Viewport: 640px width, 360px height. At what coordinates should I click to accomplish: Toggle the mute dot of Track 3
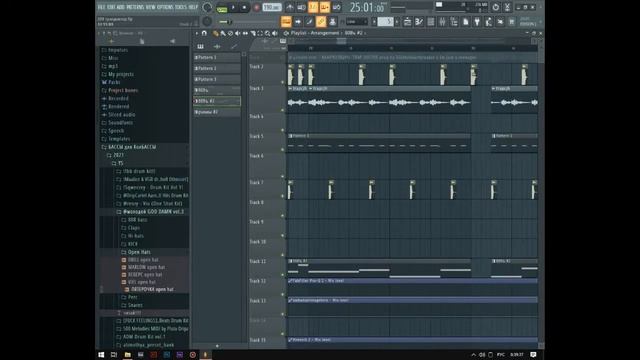(282, 110)
